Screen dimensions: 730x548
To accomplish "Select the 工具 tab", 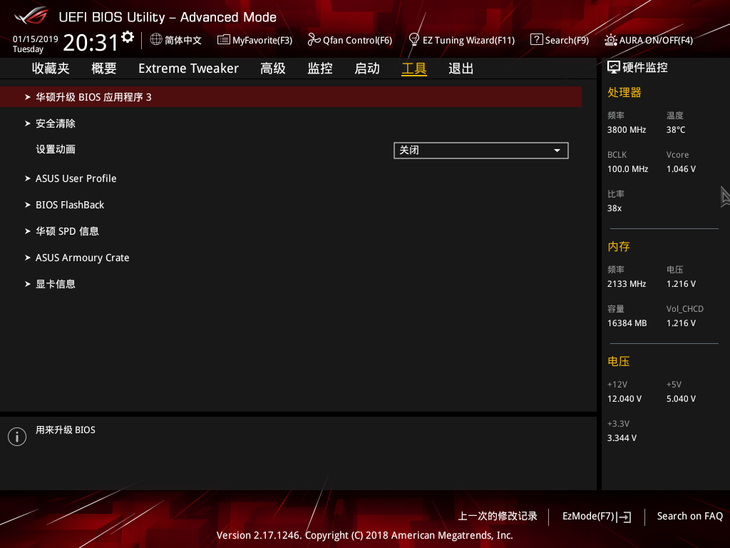I will click(x=414, y=68).
